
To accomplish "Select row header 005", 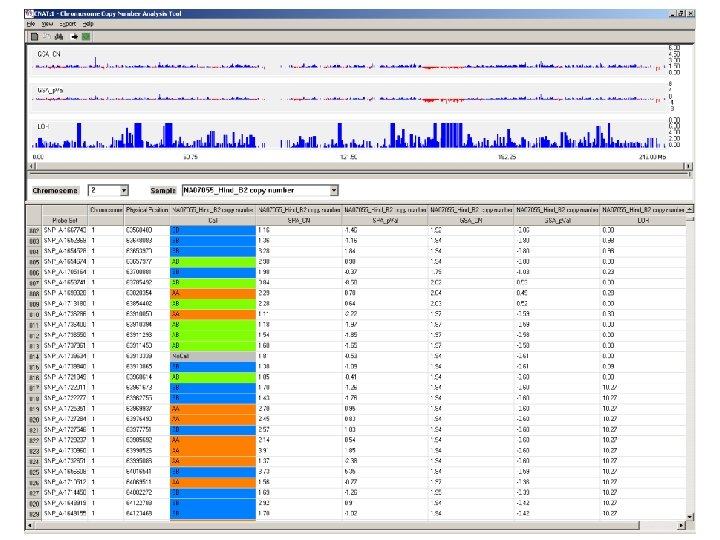I will pos(34,262).
